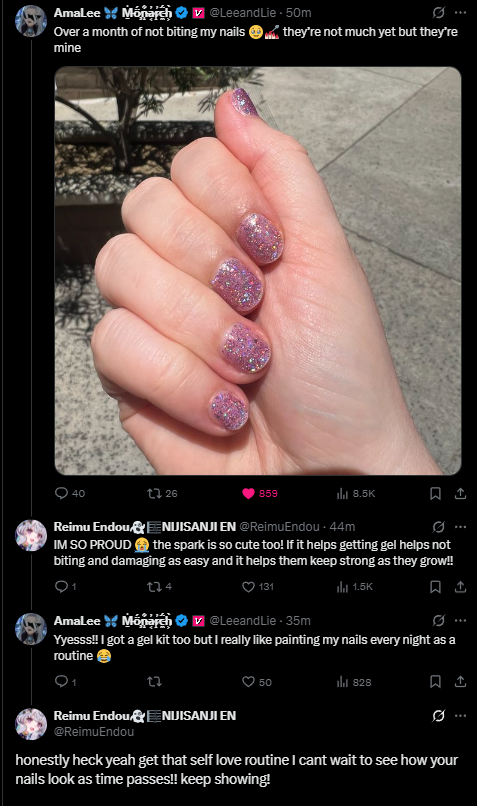Retweet the post with 26 retweets
This screenshot has width=477, height=806.
click(x=162, y=493)
